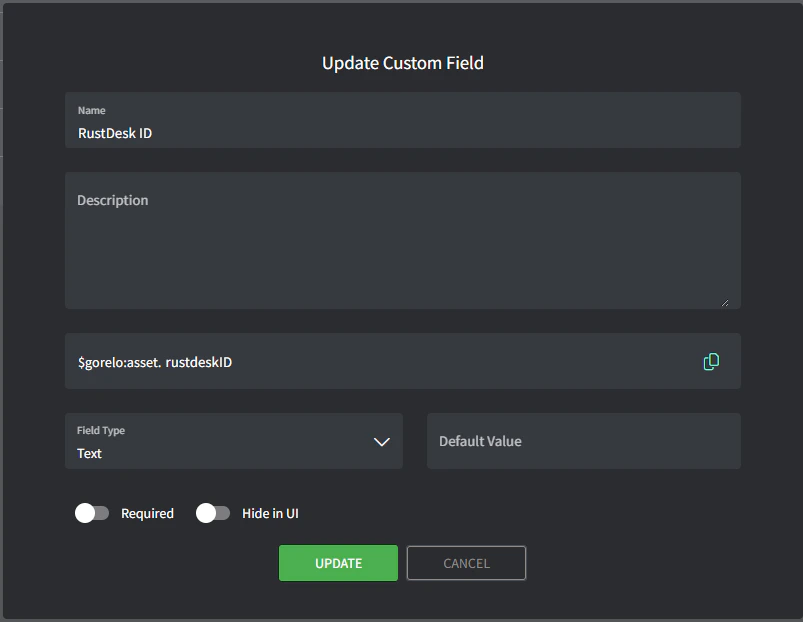Enable the Hide in UI switch
This screenshot has width=803, height=622.
coord(213,513)
